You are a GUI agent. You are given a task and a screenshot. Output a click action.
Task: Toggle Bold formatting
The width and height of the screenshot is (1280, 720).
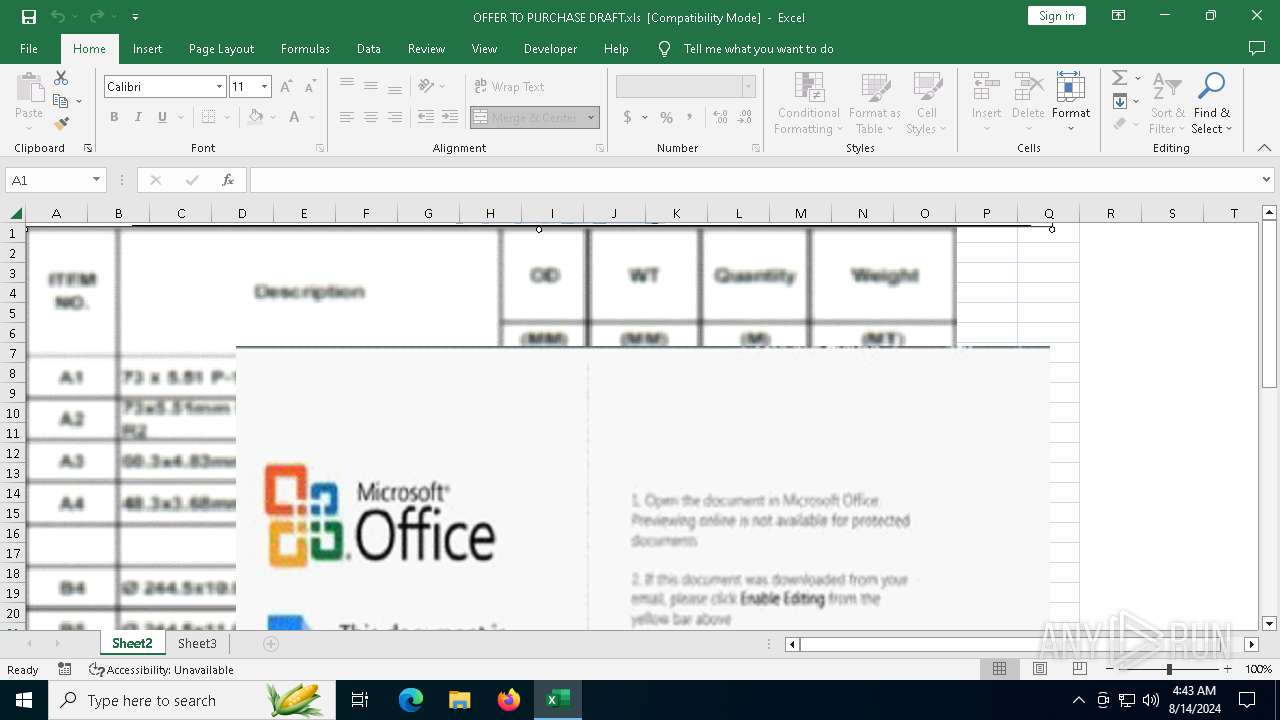tap(114, 117)
